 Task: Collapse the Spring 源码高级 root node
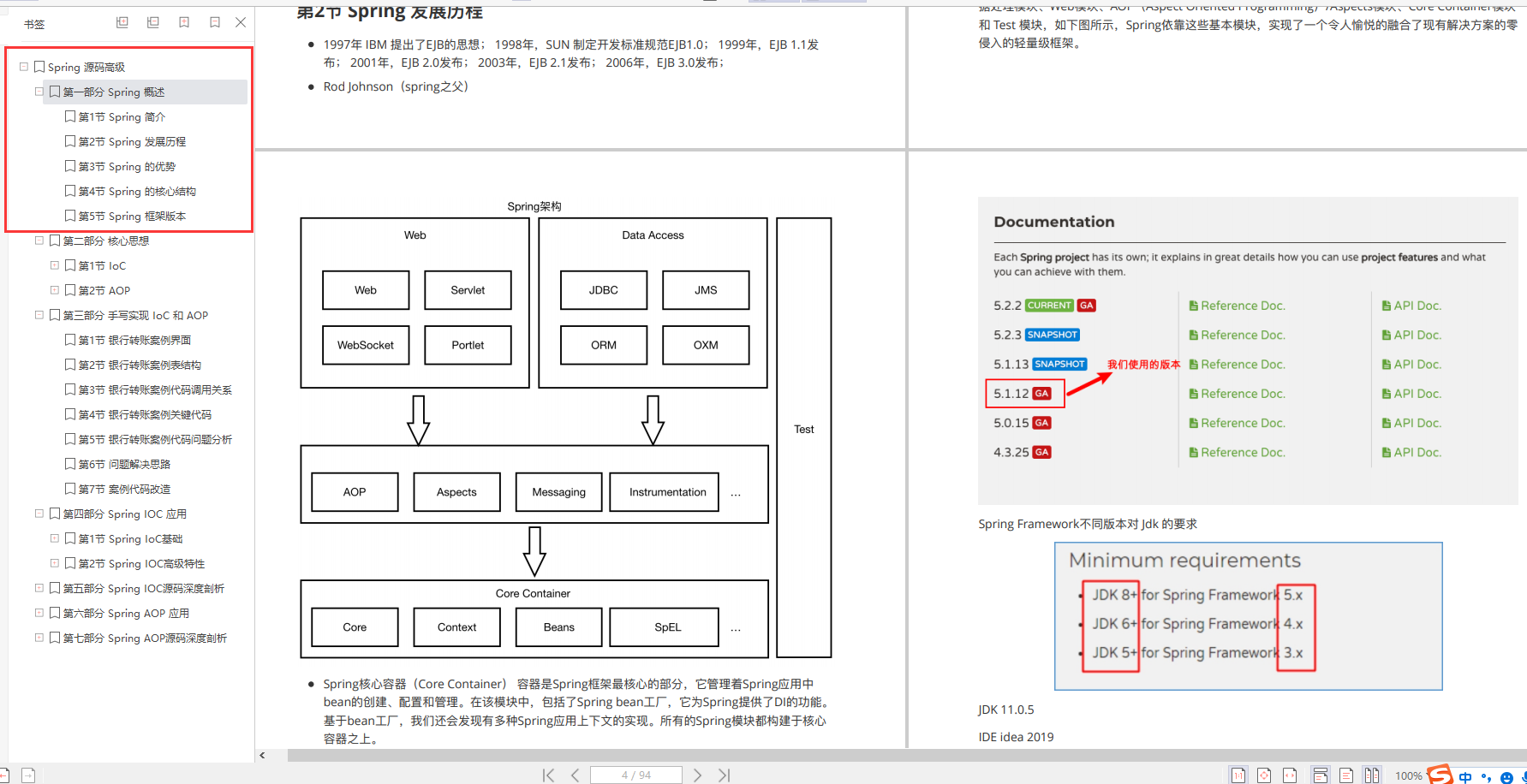tap(24, 67)
